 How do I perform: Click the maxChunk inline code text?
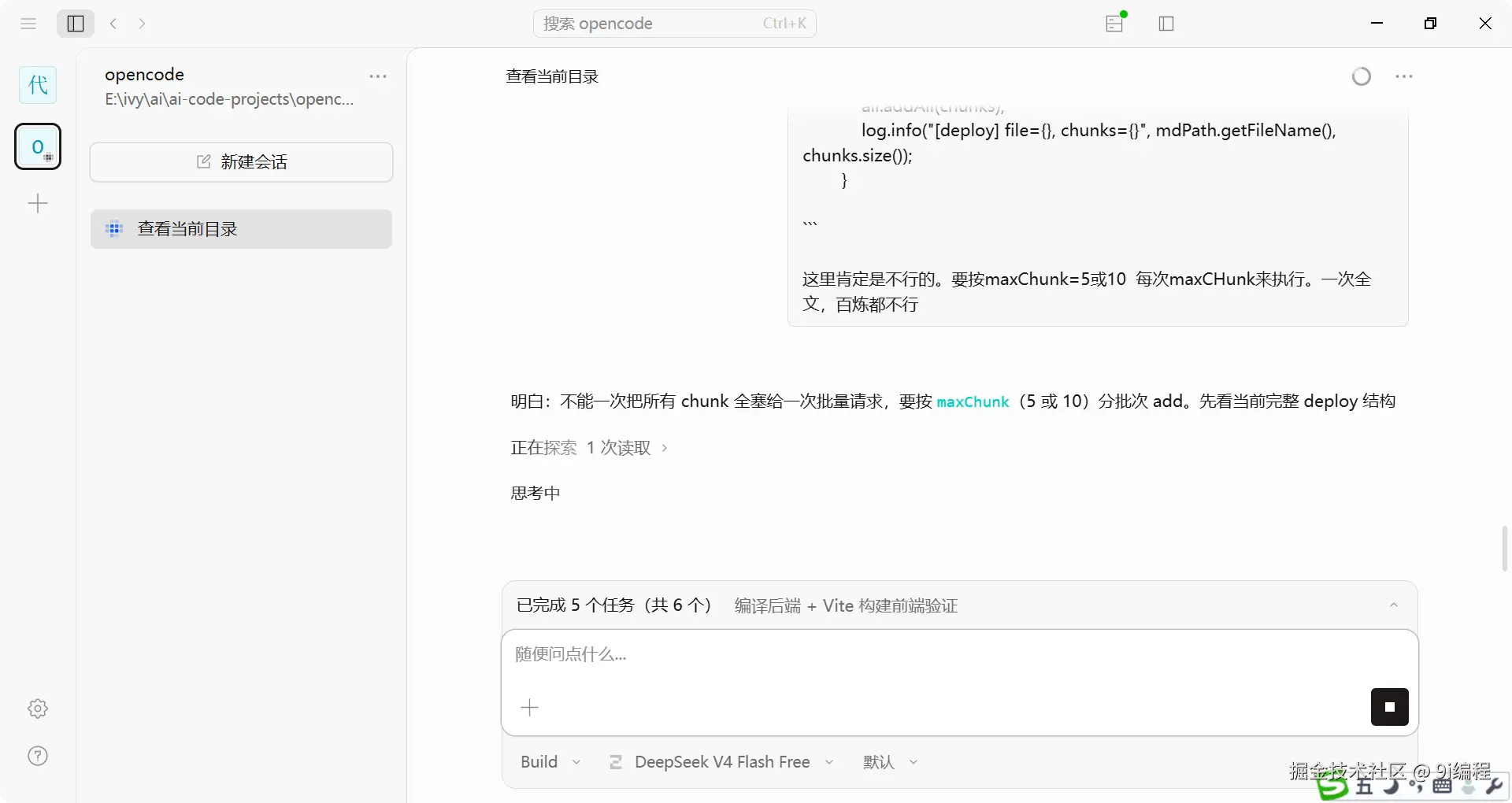coord(973,402)
